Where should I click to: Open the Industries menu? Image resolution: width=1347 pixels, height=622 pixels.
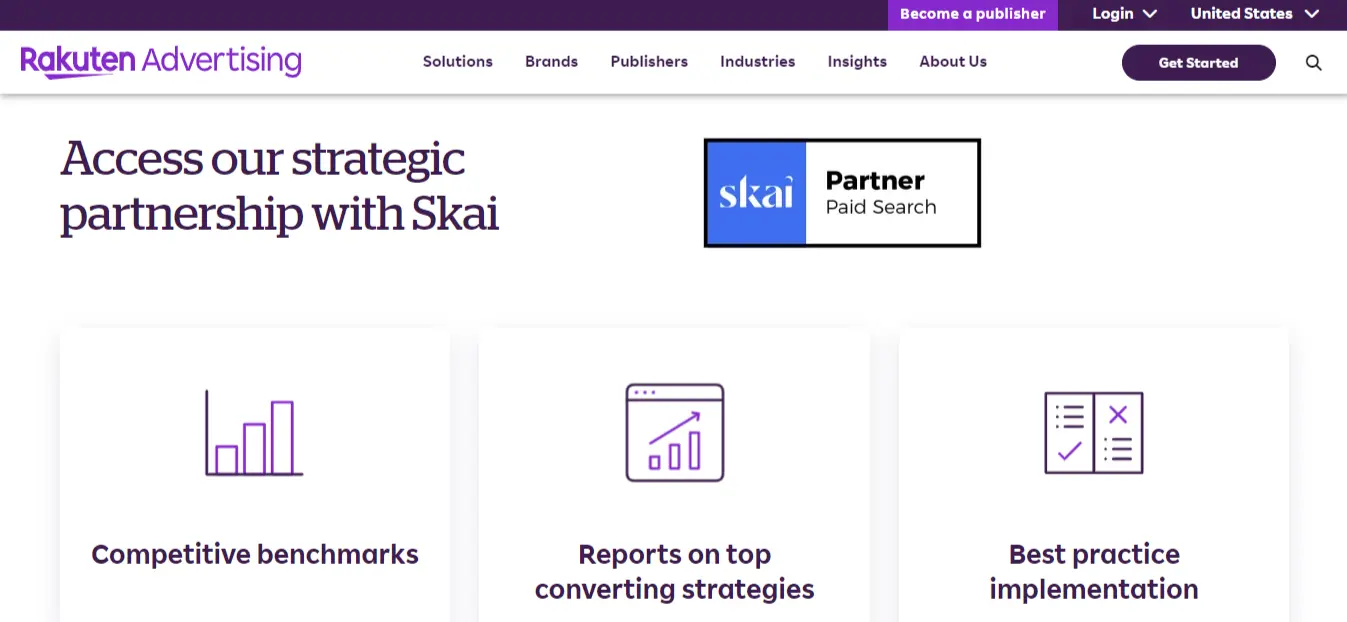[x=758, y=61]
